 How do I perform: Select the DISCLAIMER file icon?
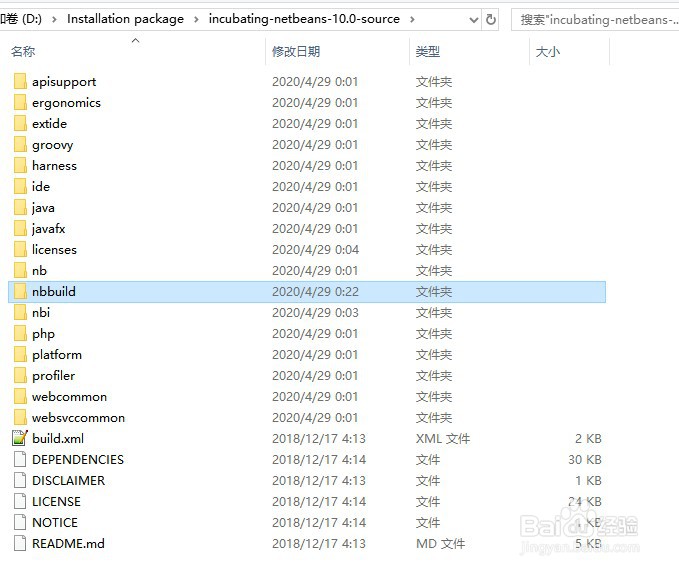[20, 481]
